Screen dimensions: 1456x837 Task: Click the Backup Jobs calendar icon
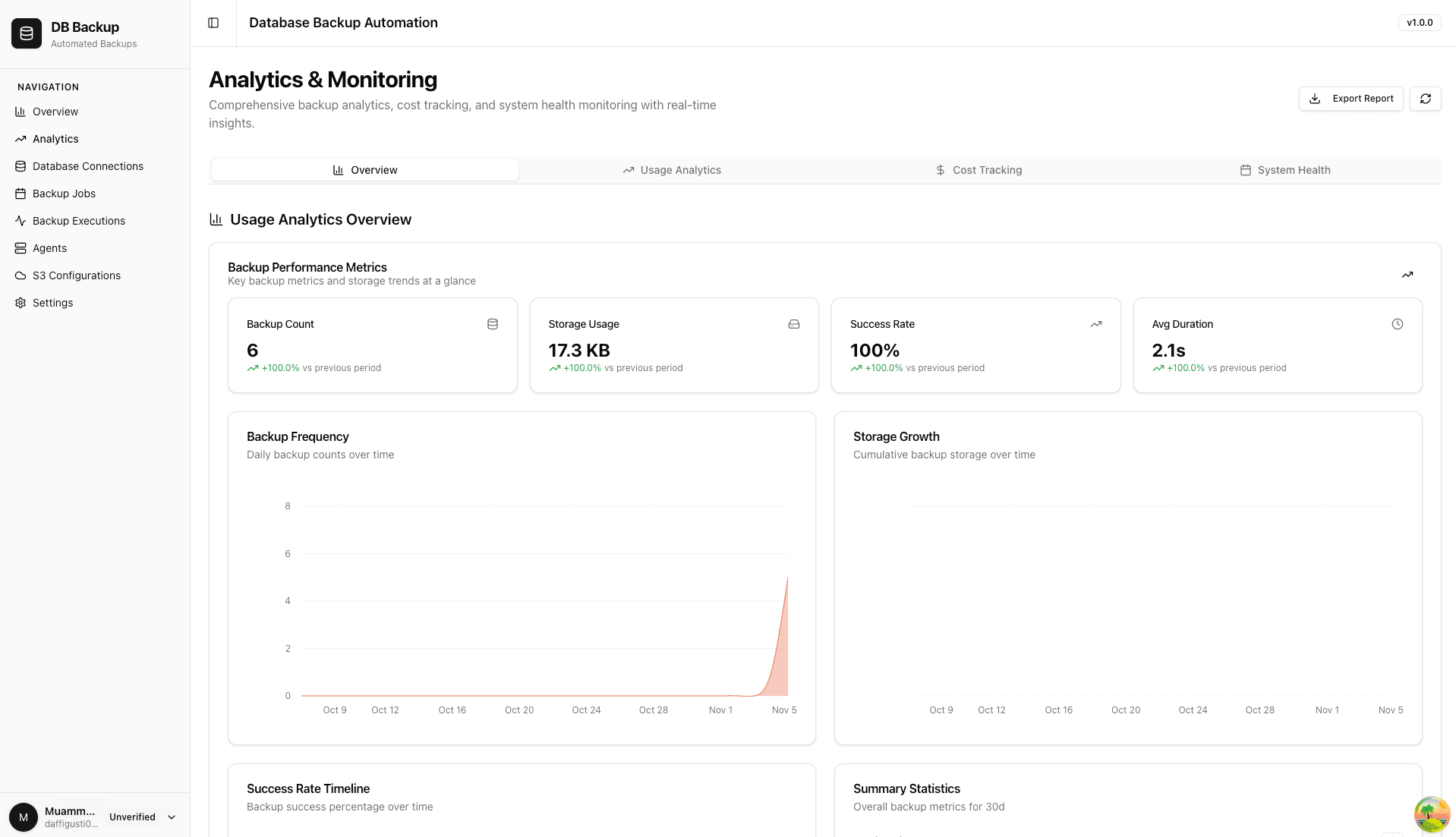tap(20, 193)
